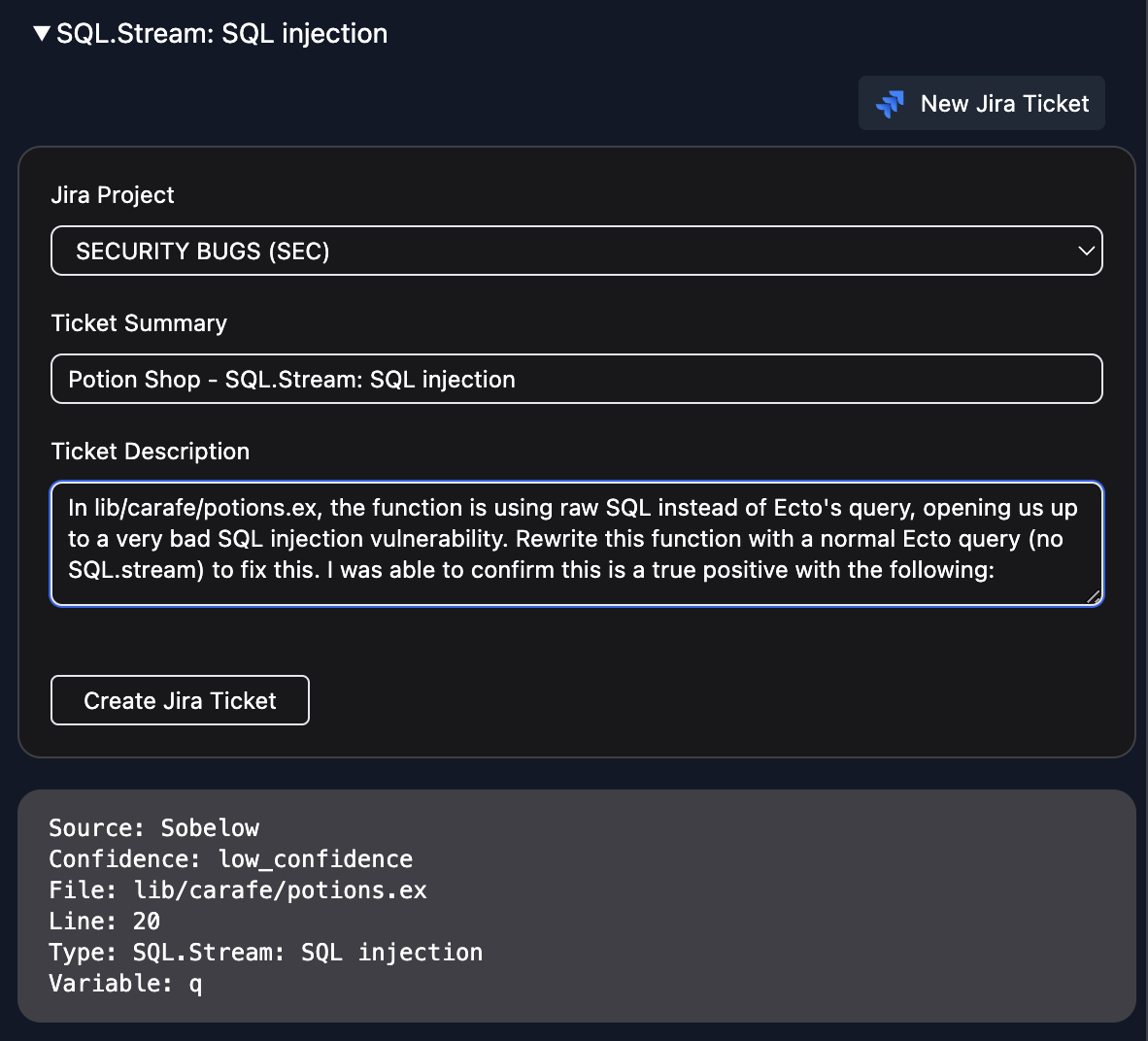Click the 'SQL.Stream: SQL injection' heading text
Image resolution: width=1148 pixels, height=1041 pixels.
(x=221, y=34)
